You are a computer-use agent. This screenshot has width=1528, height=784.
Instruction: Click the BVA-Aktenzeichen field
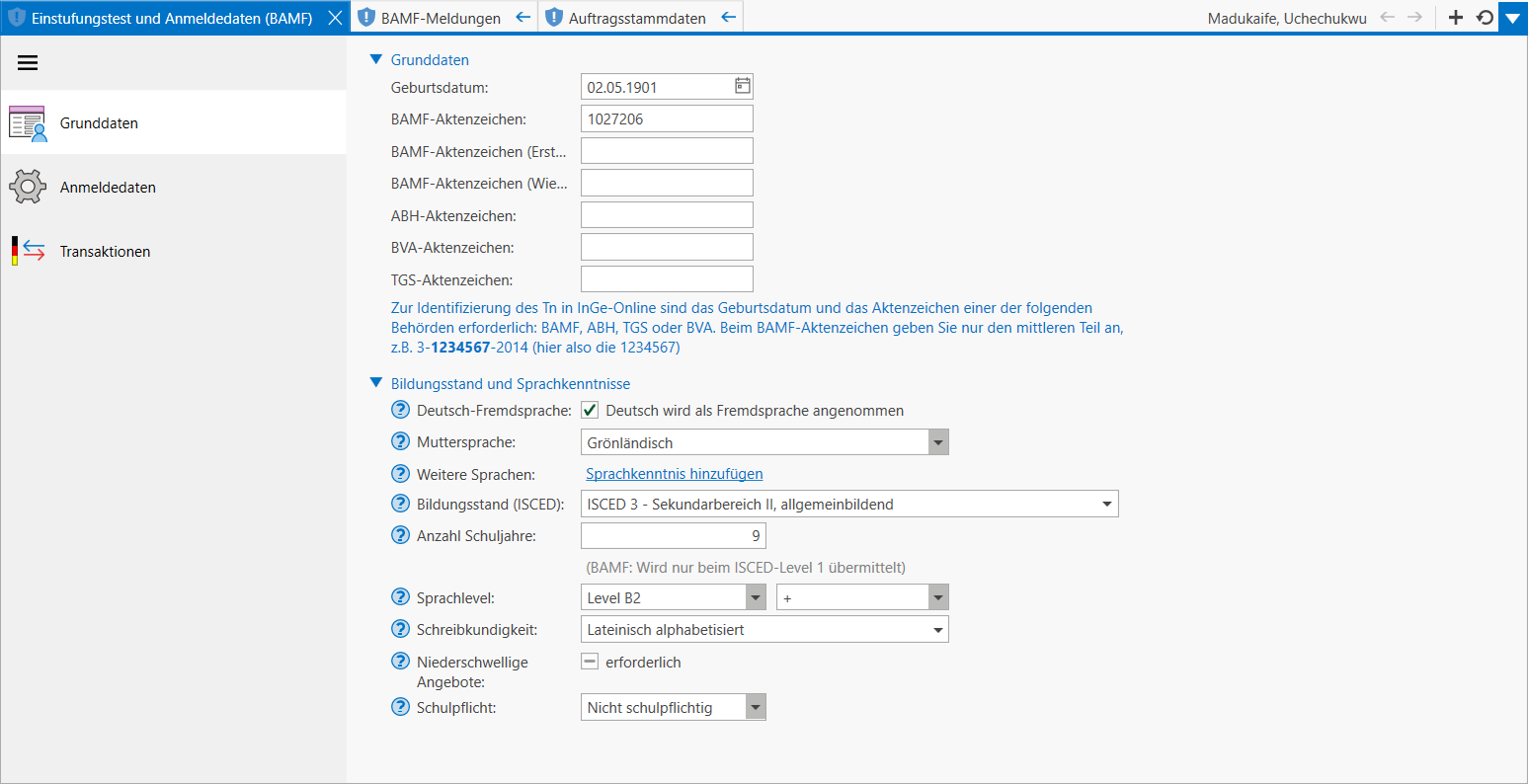(667, 247)
